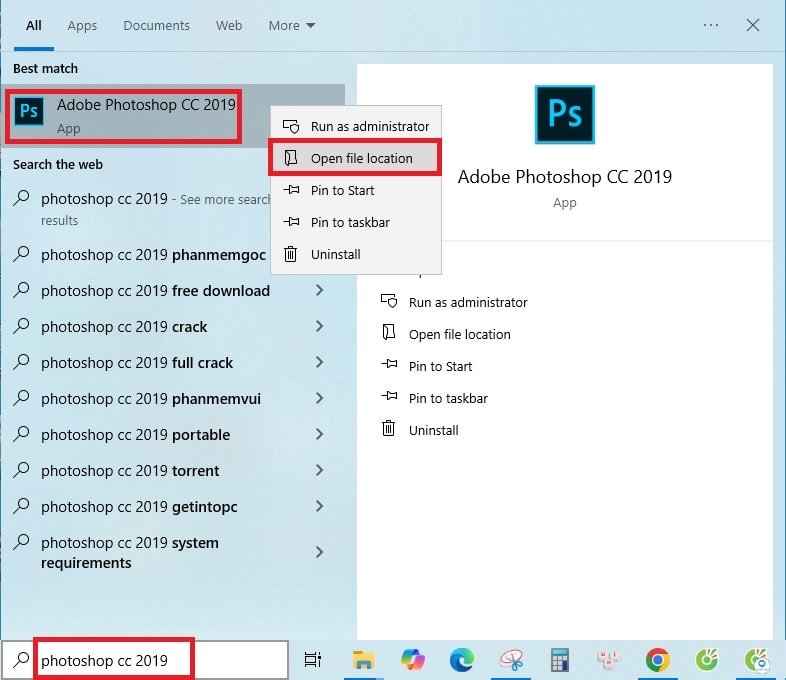This screenshot has height=680, width=786.
Task: Switch to the Documents search tab
Action: (x=156, y=25)
